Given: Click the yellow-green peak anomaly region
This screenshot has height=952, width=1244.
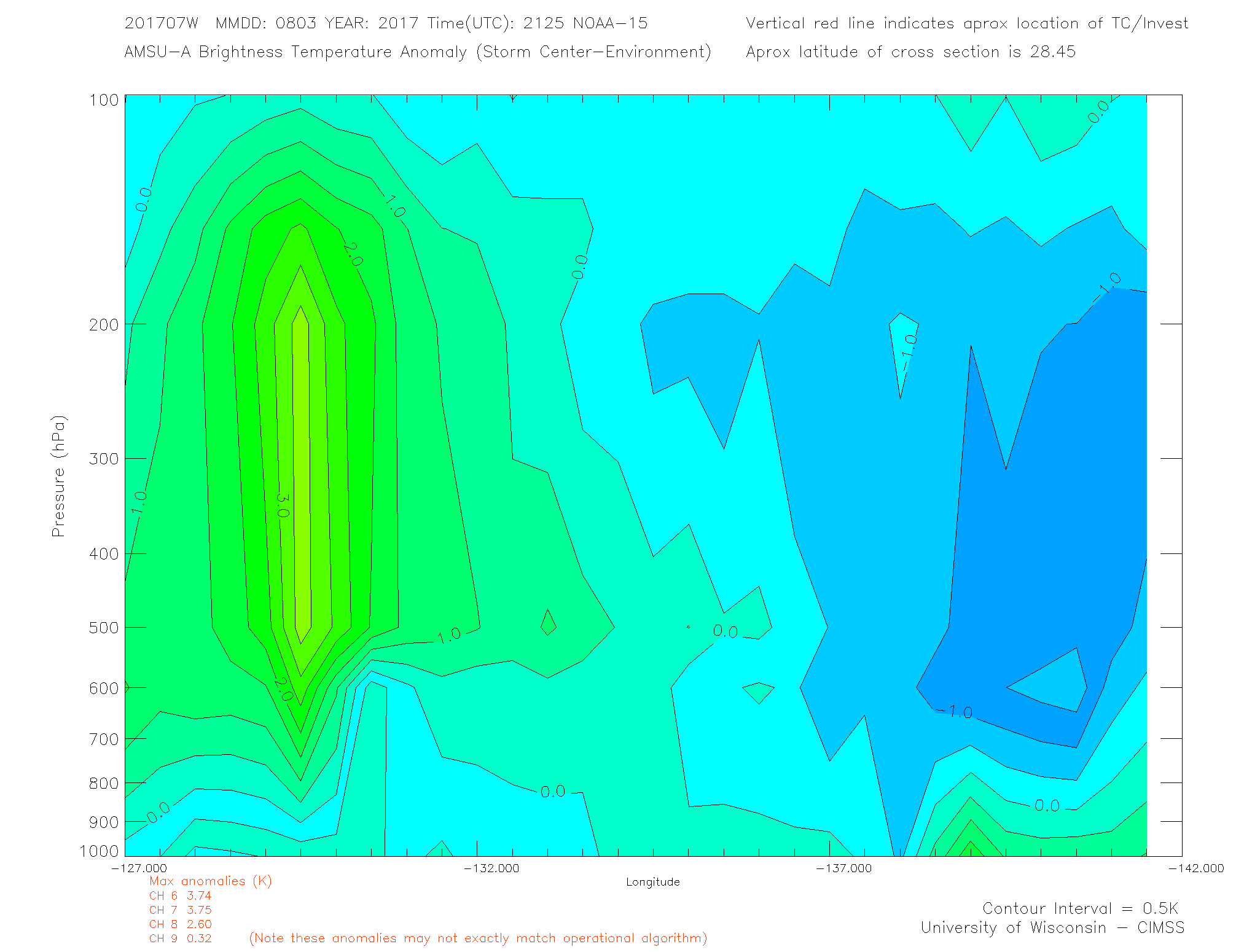Looking at the screenshot, I should pos(301,479).
